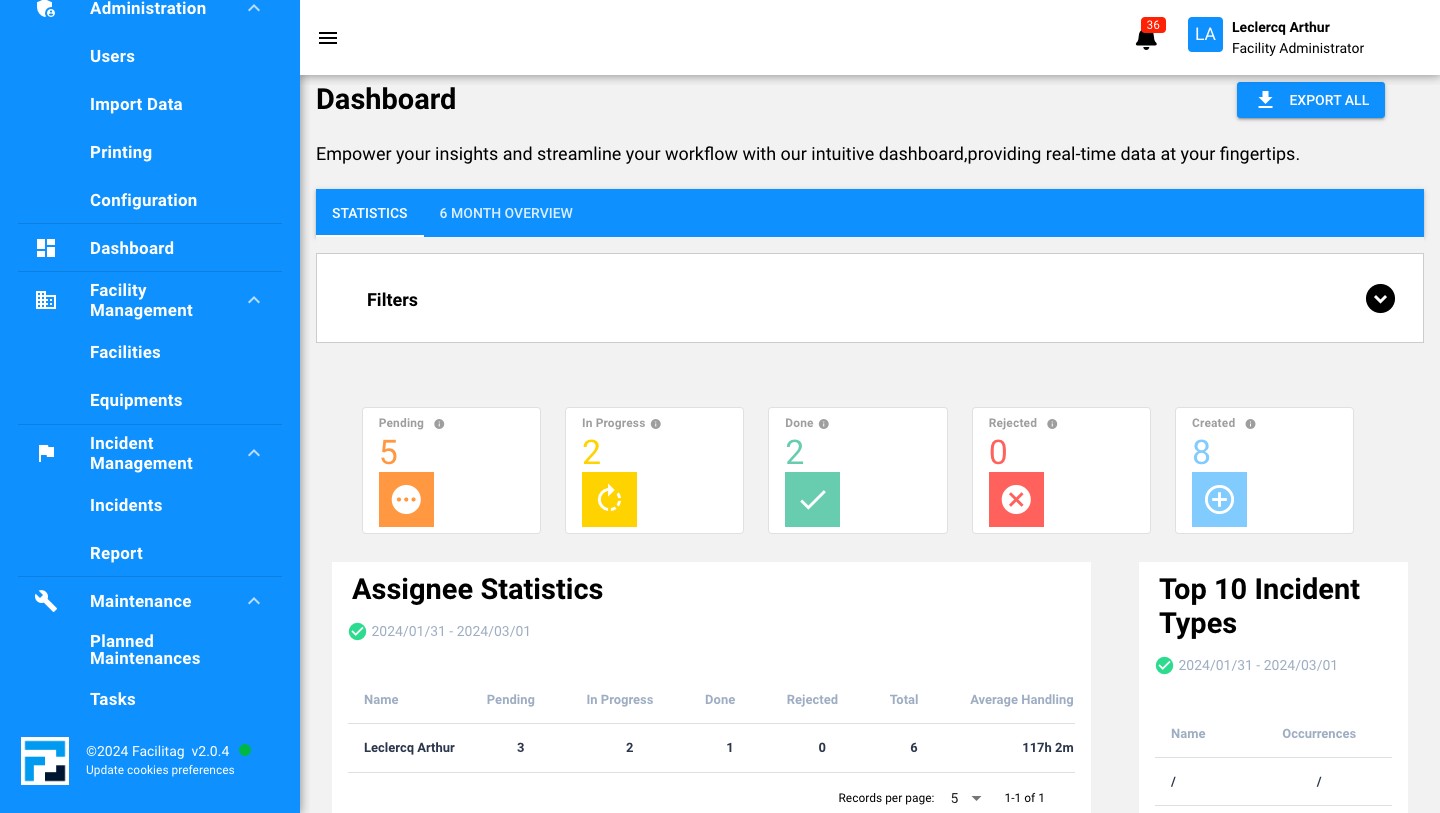Open the Records per page dropdown
The image size is (1440, 813).
coord(966,798)
